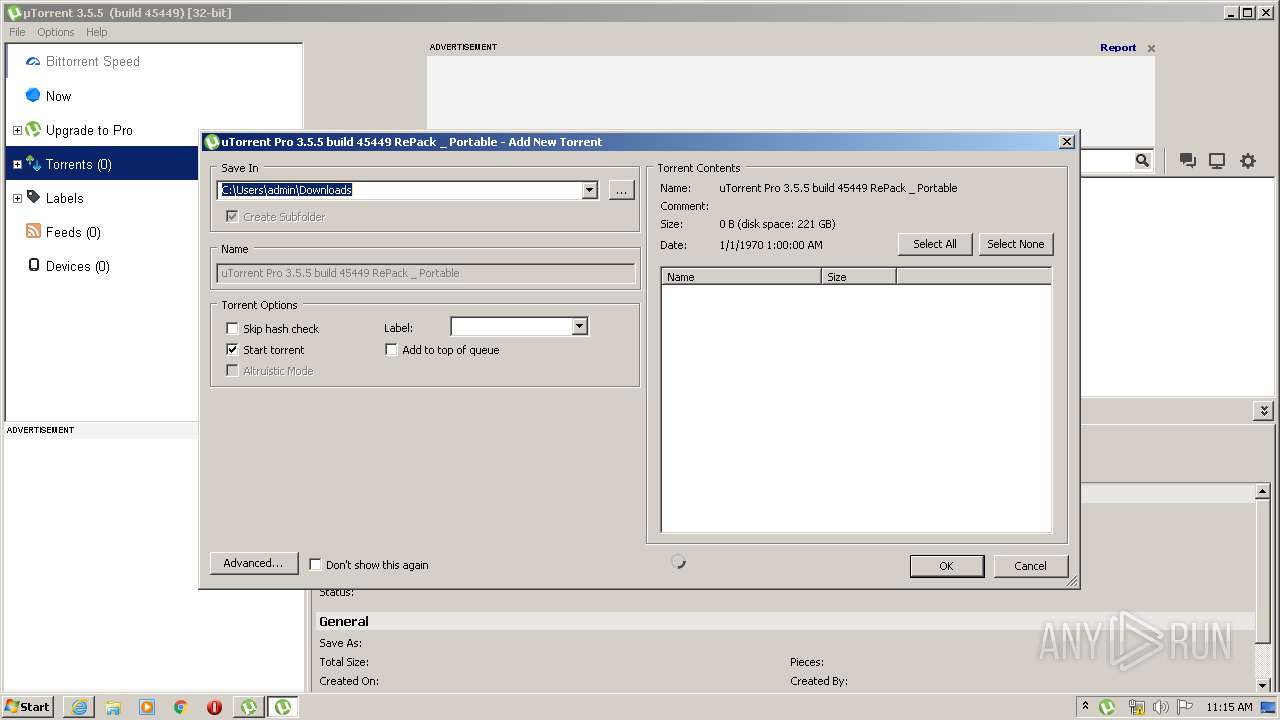Click the Feeds RSS icon in sidebar
1280x720 pixels.
[33, 232]
